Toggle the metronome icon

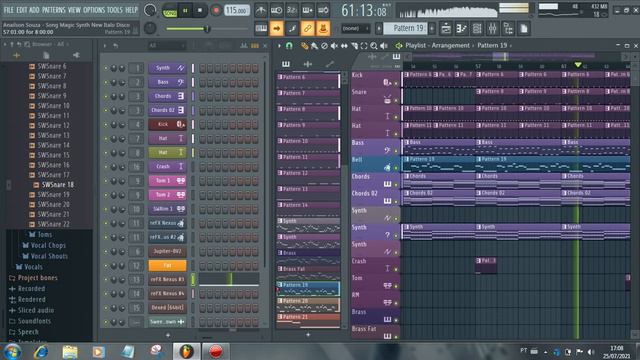pos(261,10)
